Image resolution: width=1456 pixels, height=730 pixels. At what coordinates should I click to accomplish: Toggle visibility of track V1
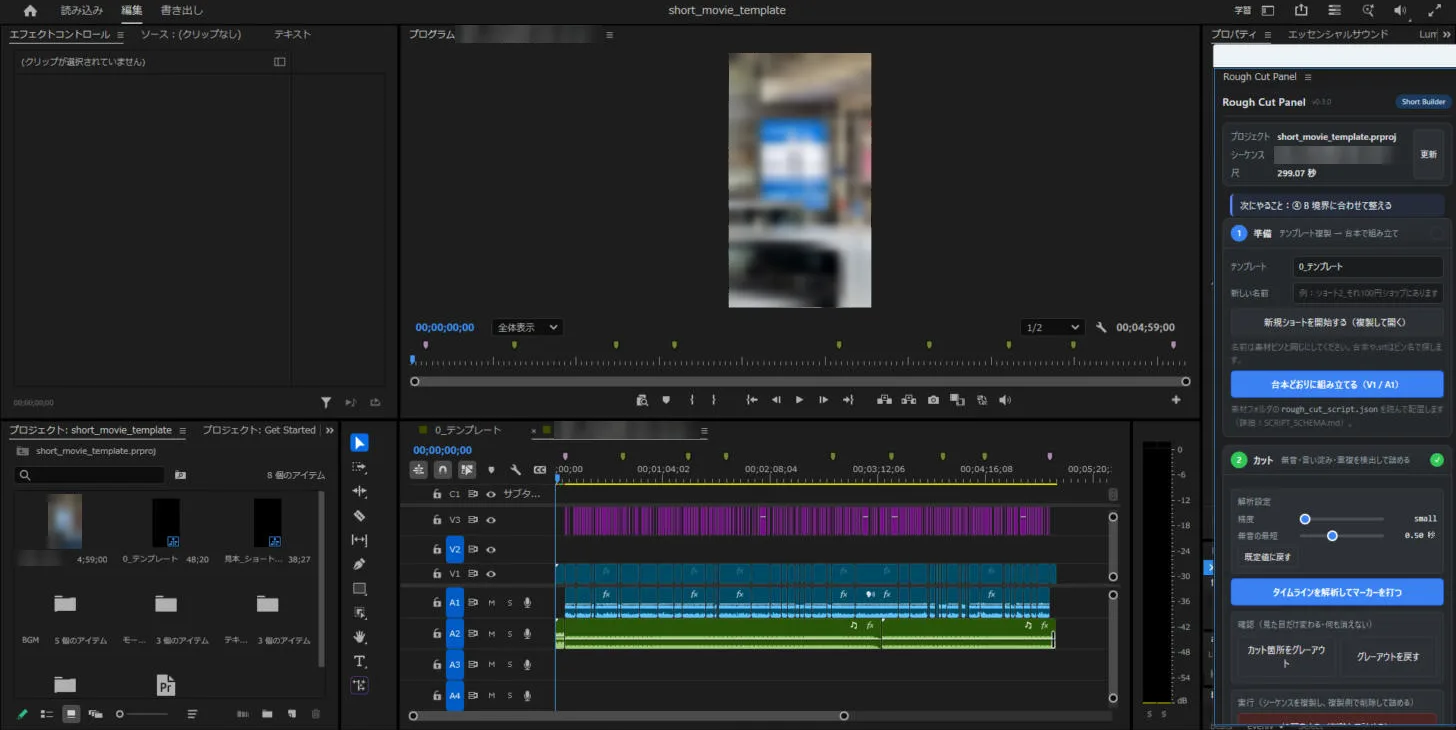(x=491, y=574)
